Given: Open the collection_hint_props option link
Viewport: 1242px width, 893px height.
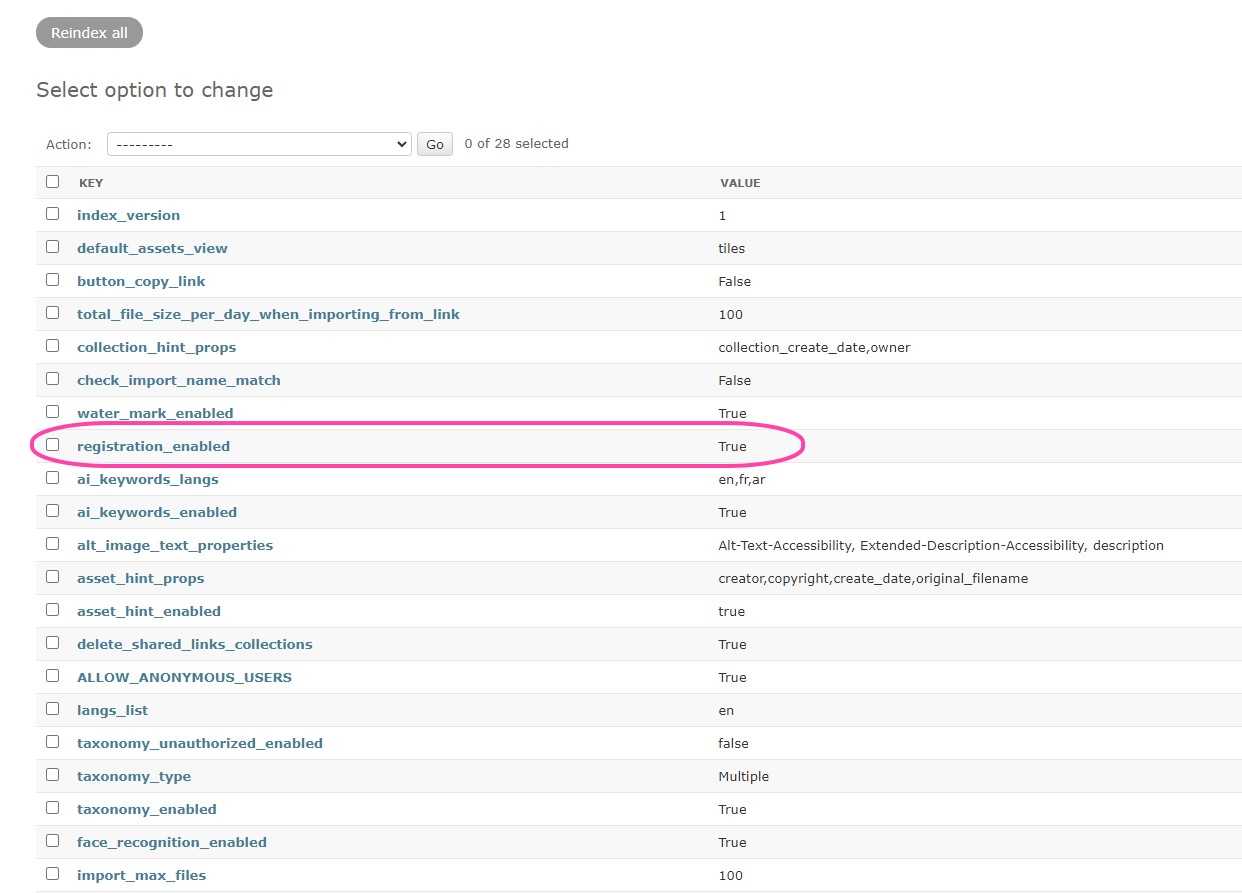Looking at the screenshot, I should coord(156,347).
